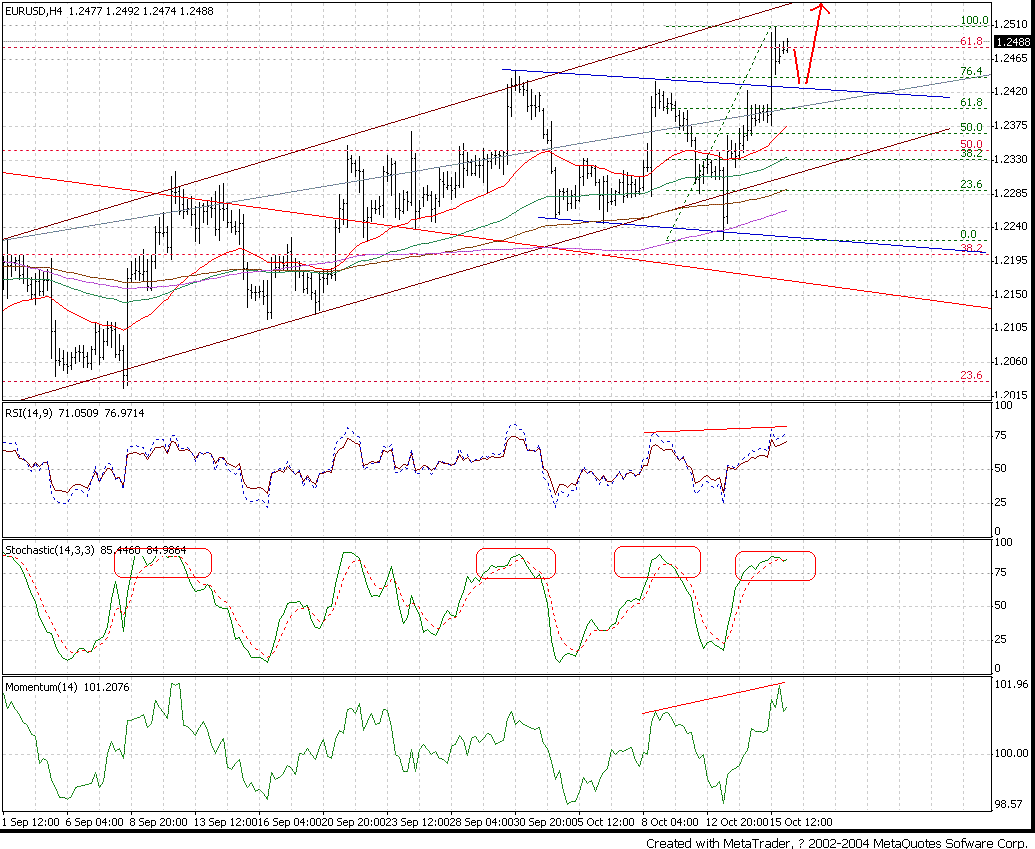The height and width of the screenshot is (849, 1035).
Task: Click the 1.2285 price axis label
Action: [x=1013, y=193]
